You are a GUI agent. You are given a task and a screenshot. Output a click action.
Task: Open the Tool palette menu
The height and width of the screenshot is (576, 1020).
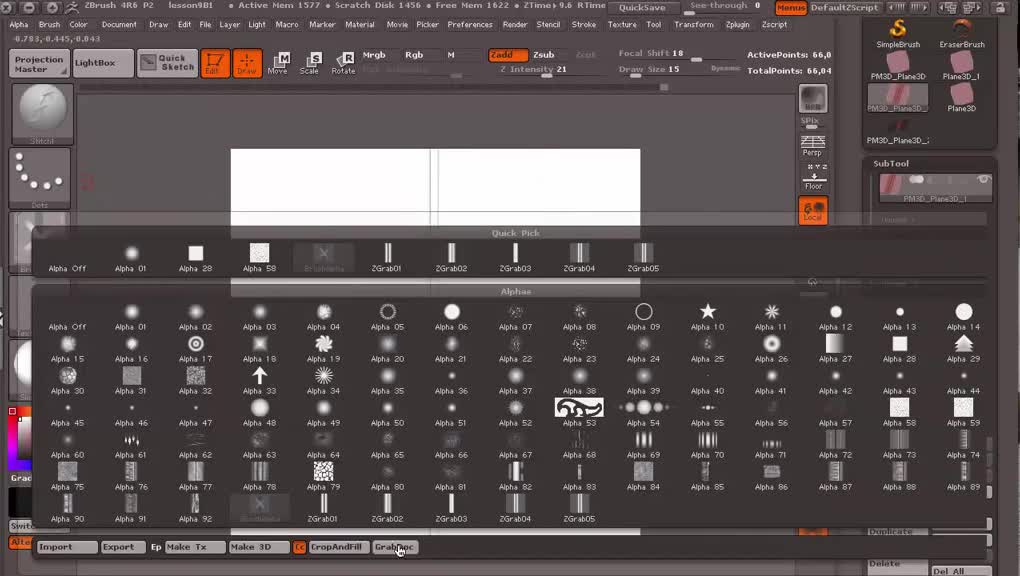654,25
